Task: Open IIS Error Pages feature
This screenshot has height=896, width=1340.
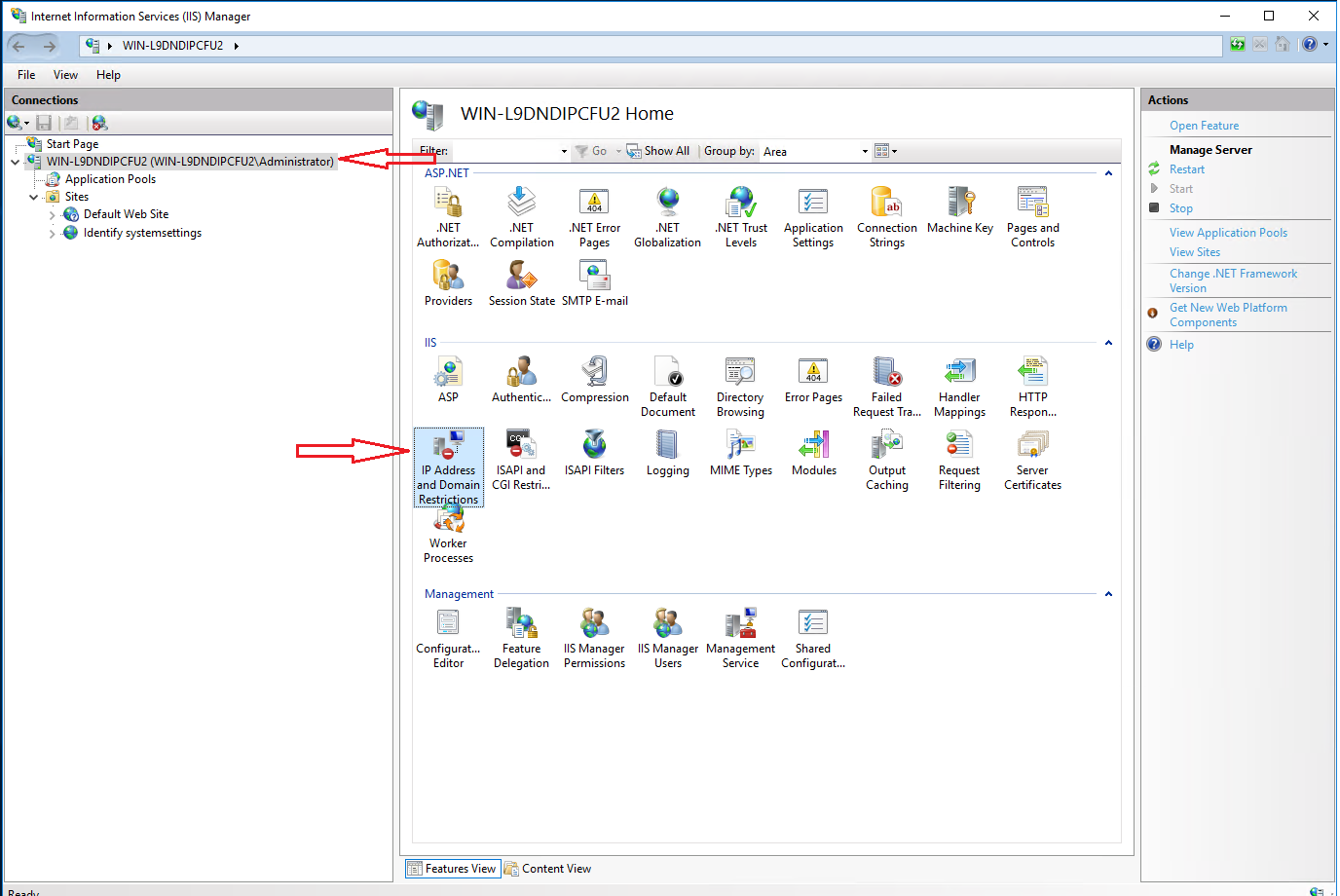Action: click(813, 379)
